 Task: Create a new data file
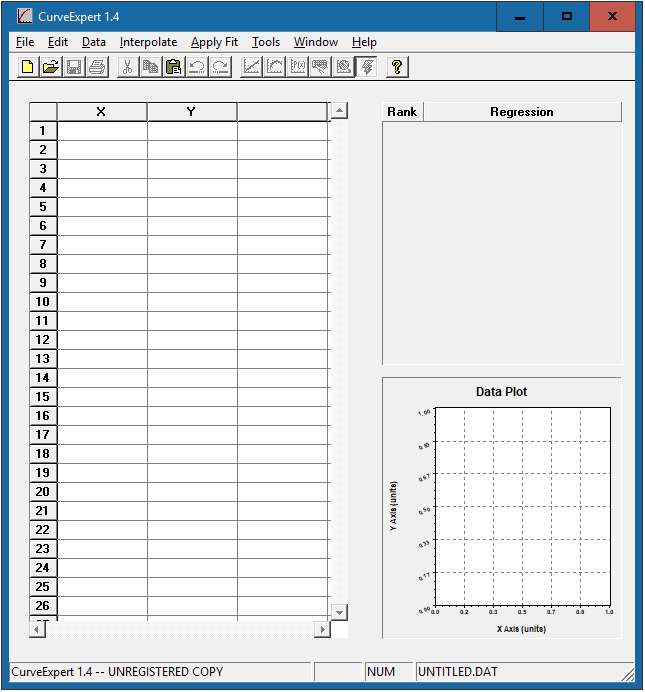[28, 67]
